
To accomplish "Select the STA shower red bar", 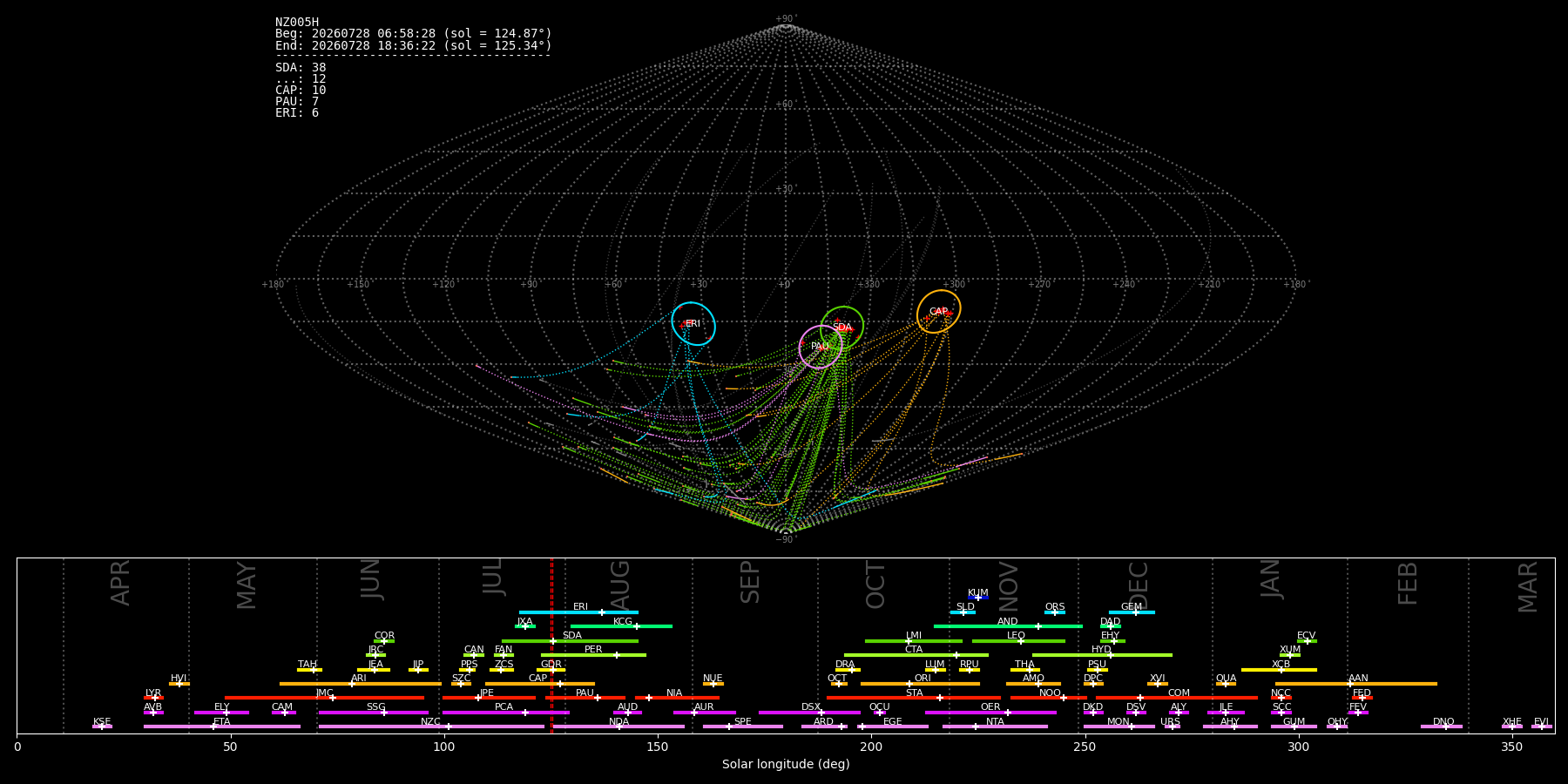I will pos(914,698).
